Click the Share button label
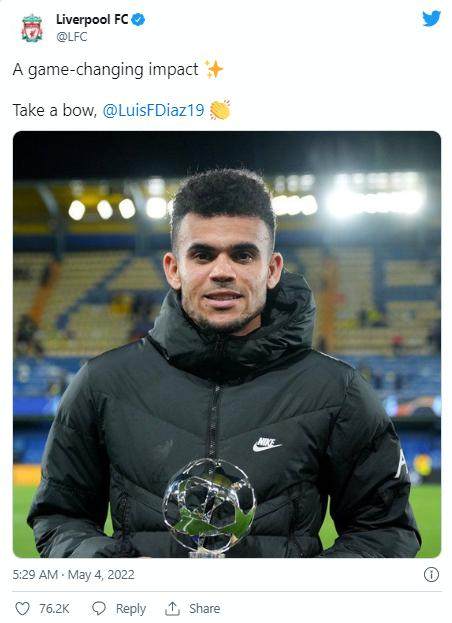Screen dimensions: 452x623 205,609
